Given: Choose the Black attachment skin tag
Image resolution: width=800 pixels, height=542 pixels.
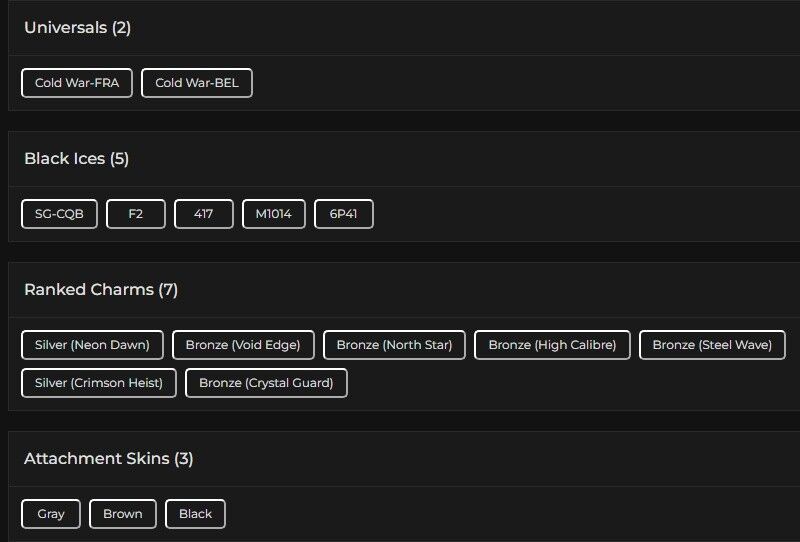Looking at the screenshot, I should coord(196,514).
